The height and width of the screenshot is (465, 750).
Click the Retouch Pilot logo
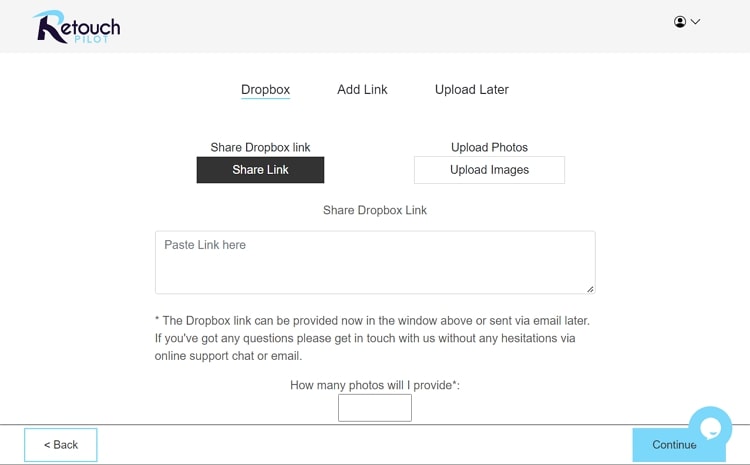77,27
